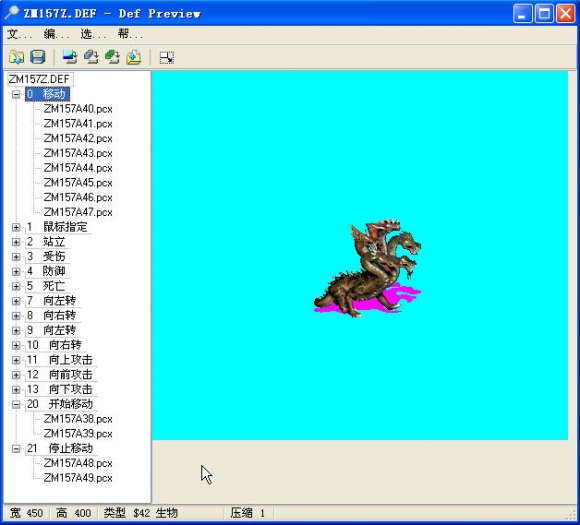Screen dimensions: 580x525
Task: Select the 2 站立 group label
Action: click(46, 242)
